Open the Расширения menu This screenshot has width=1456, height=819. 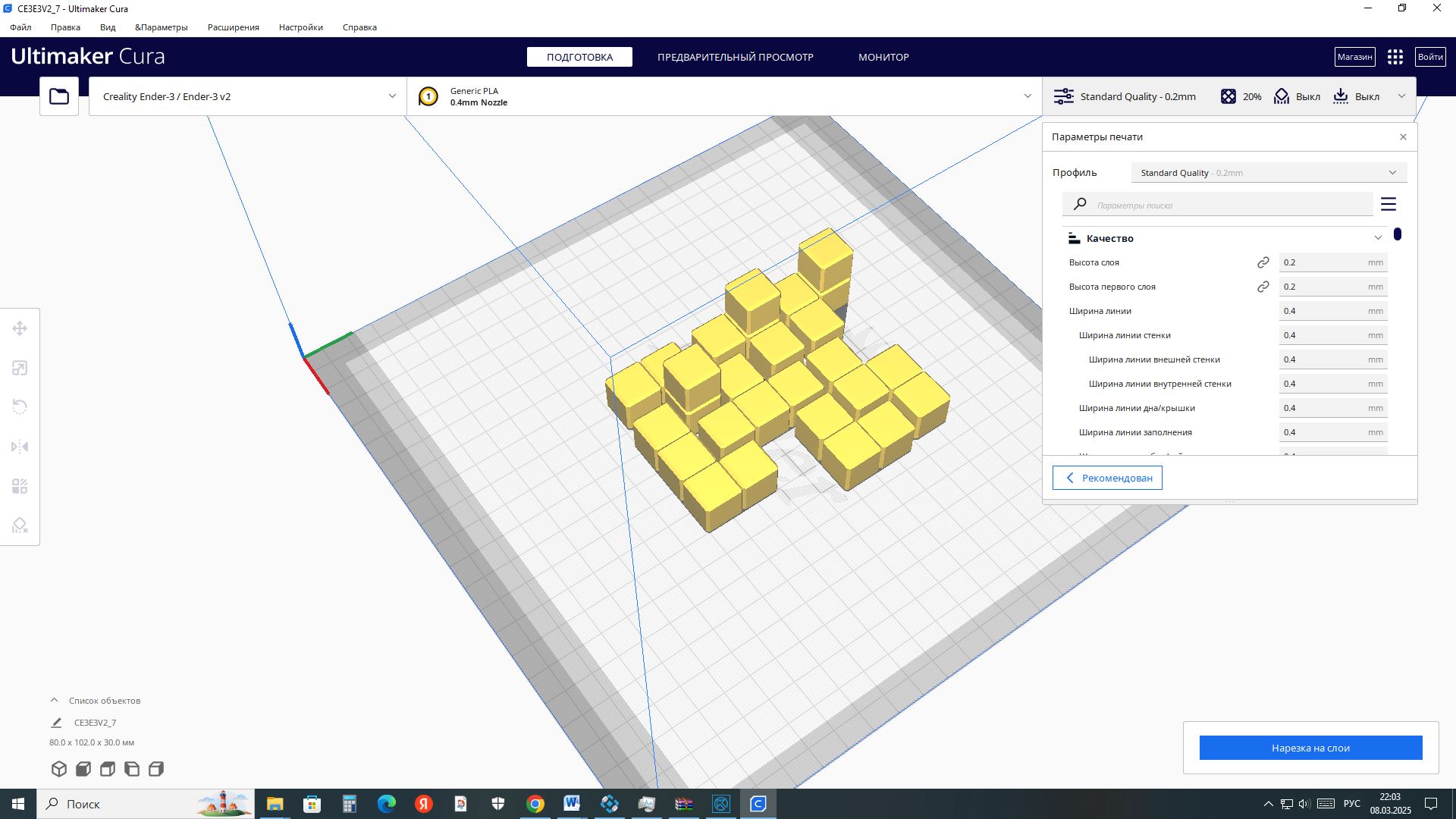click(233, 27)
